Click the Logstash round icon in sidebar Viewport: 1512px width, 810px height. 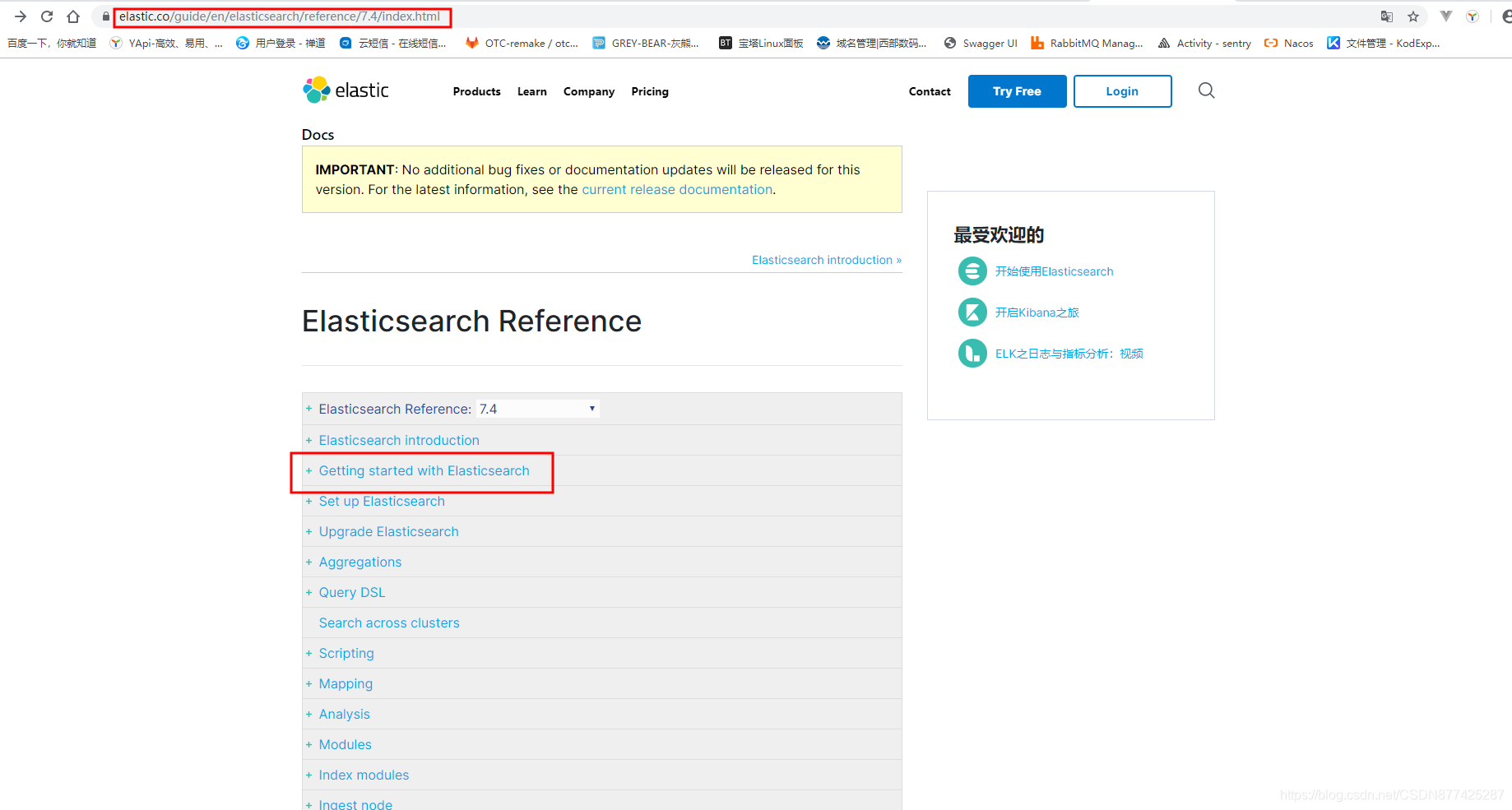(972, 353)
